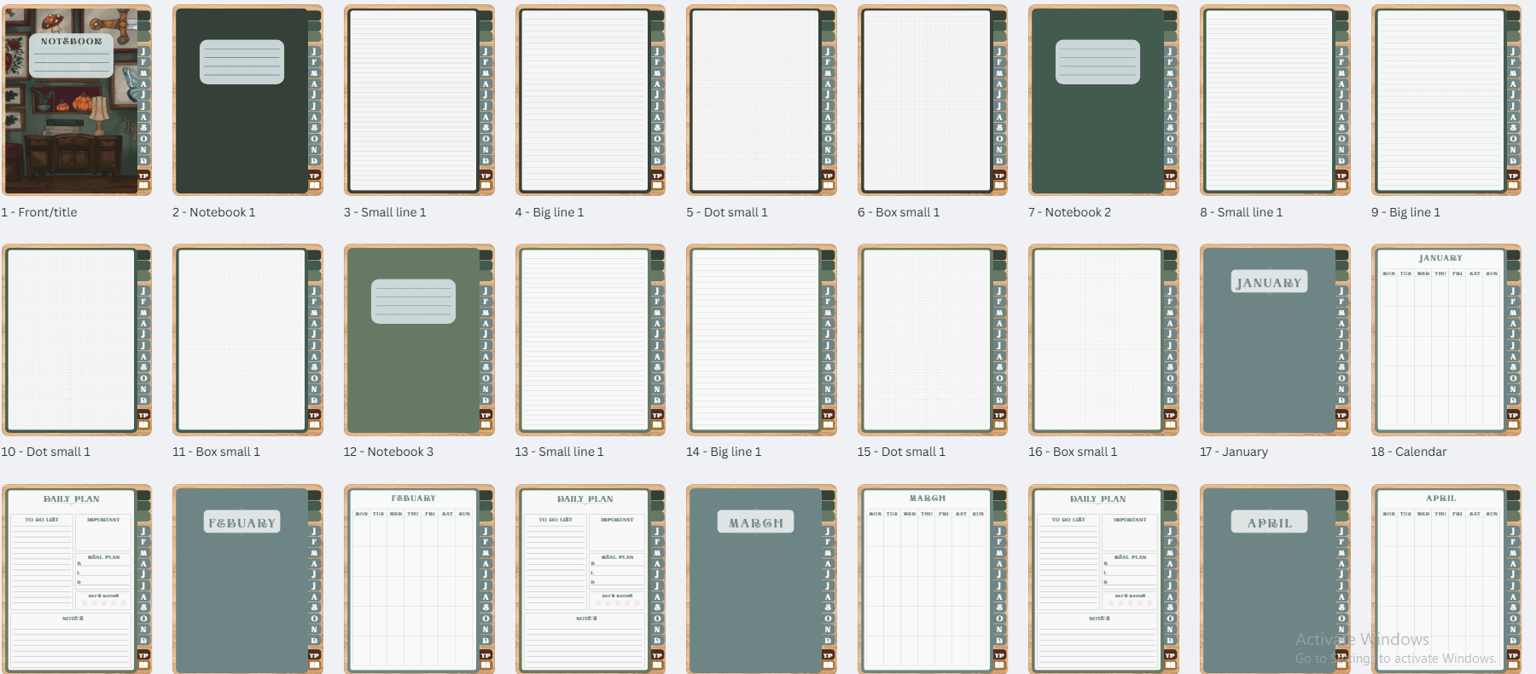Viewport: 1536px width, 674px height.
Task: Click the "7 - Notebook 2" page label
Action: (x=1070, y=212)
